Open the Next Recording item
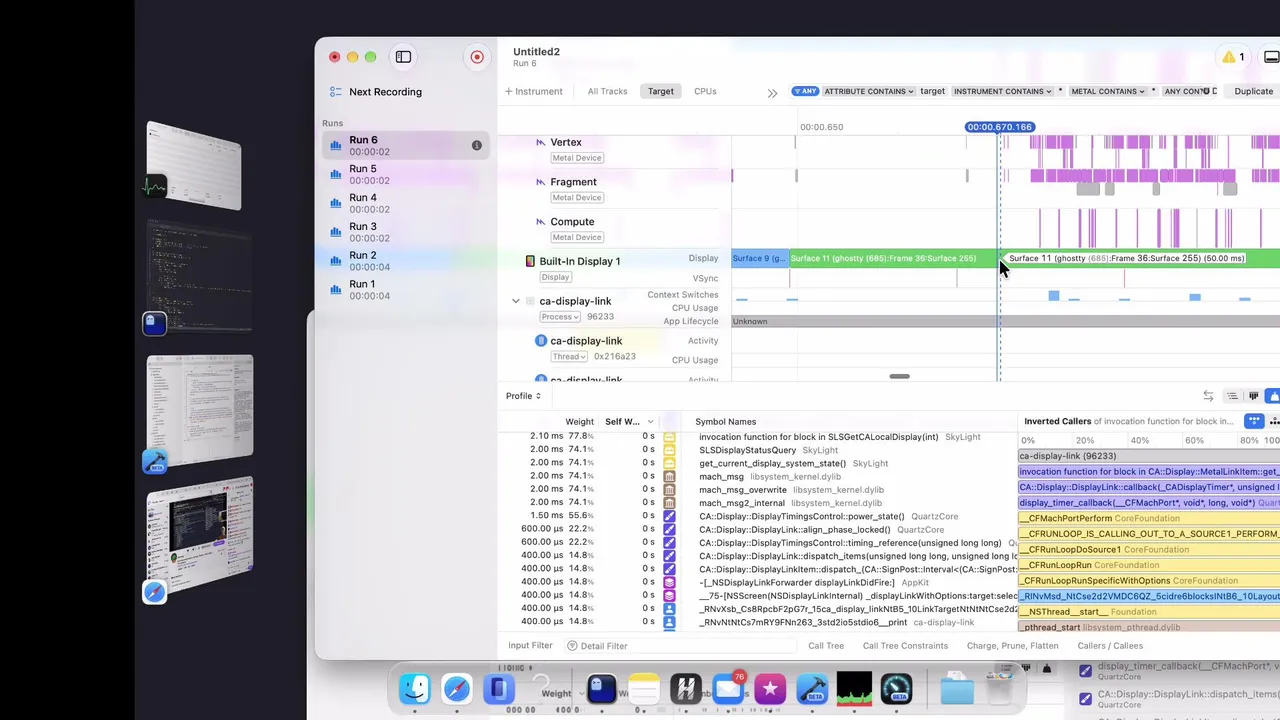The height and width of the screenshot is (720, 1280). pyautogui.click(x=385, y=92)
